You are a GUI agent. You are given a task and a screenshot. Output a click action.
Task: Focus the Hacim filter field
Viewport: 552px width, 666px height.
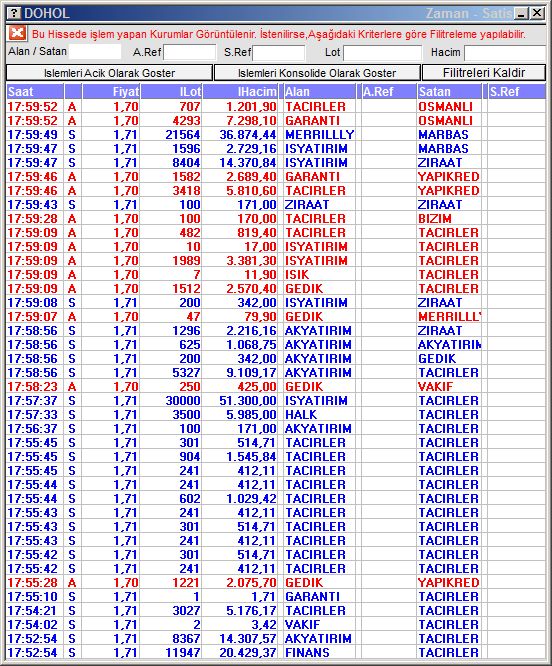(x=505, y=52)
